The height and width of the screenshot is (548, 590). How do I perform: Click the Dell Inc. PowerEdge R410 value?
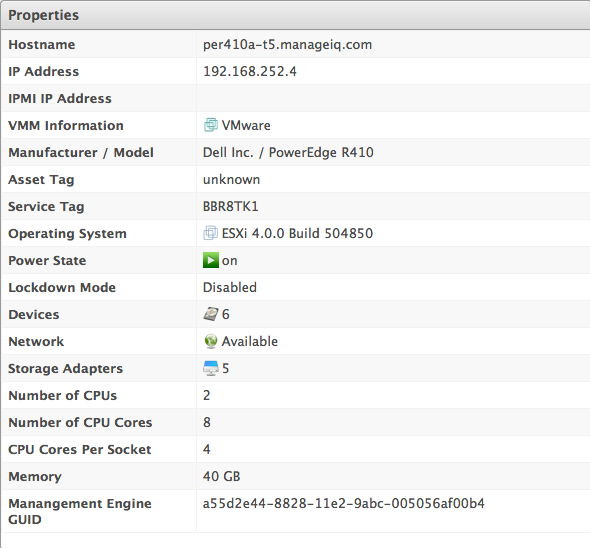pos(288,152)
